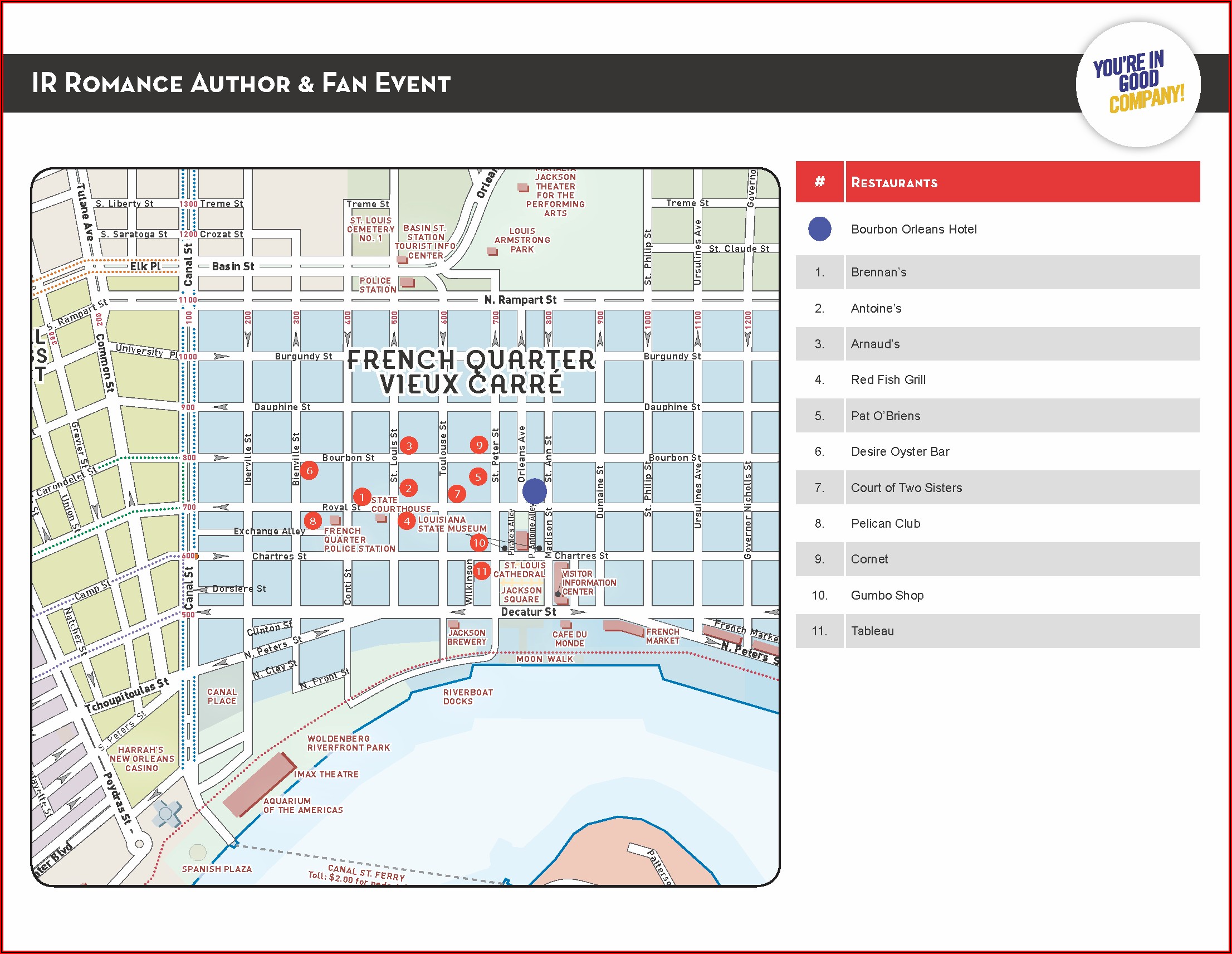This screenshot has height=954, width=1232.
Task: Click map marker number 1 for Brennan's
Action: click(361, 497)
